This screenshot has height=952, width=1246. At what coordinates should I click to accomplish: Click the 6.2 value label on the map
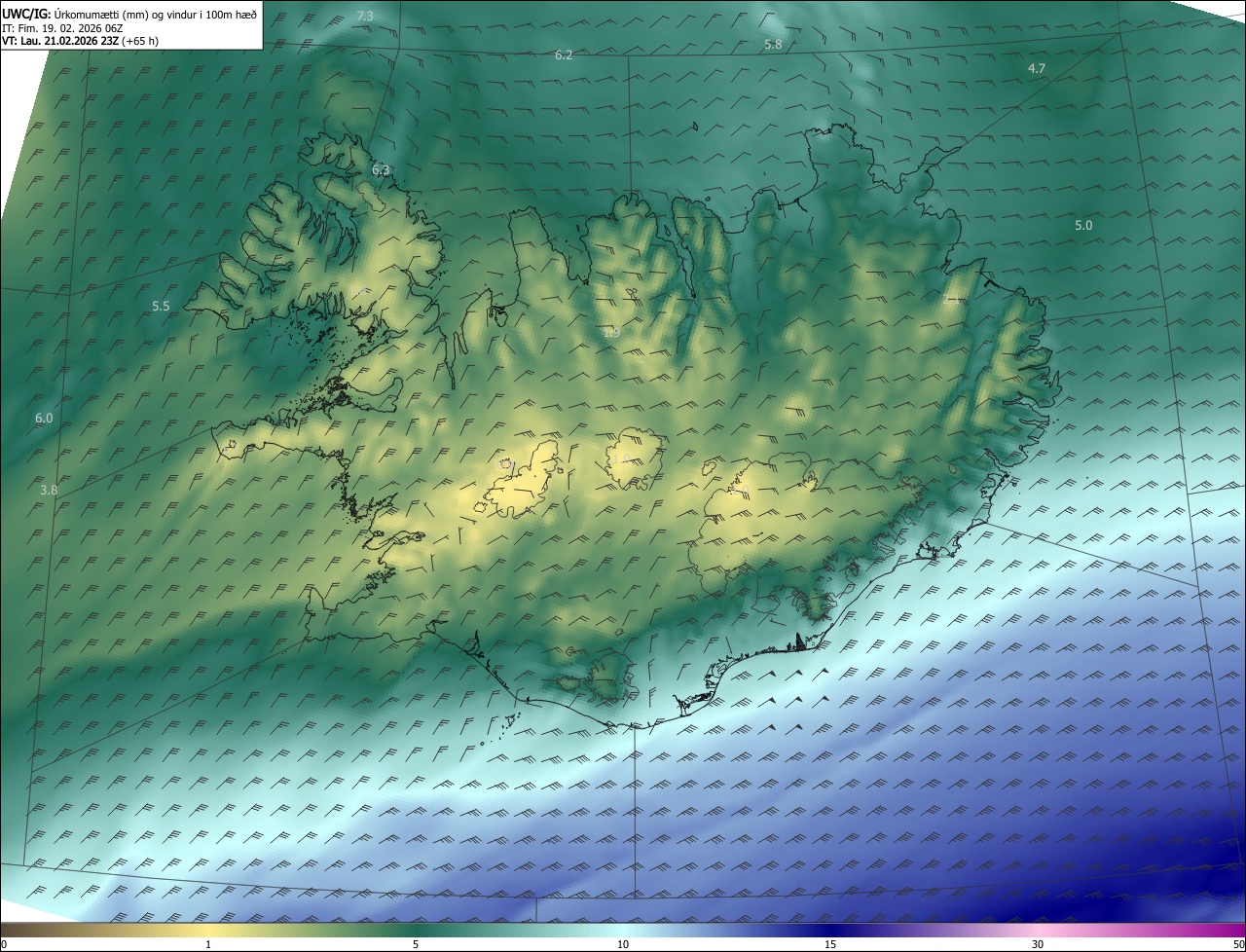(x=564, y=55)
